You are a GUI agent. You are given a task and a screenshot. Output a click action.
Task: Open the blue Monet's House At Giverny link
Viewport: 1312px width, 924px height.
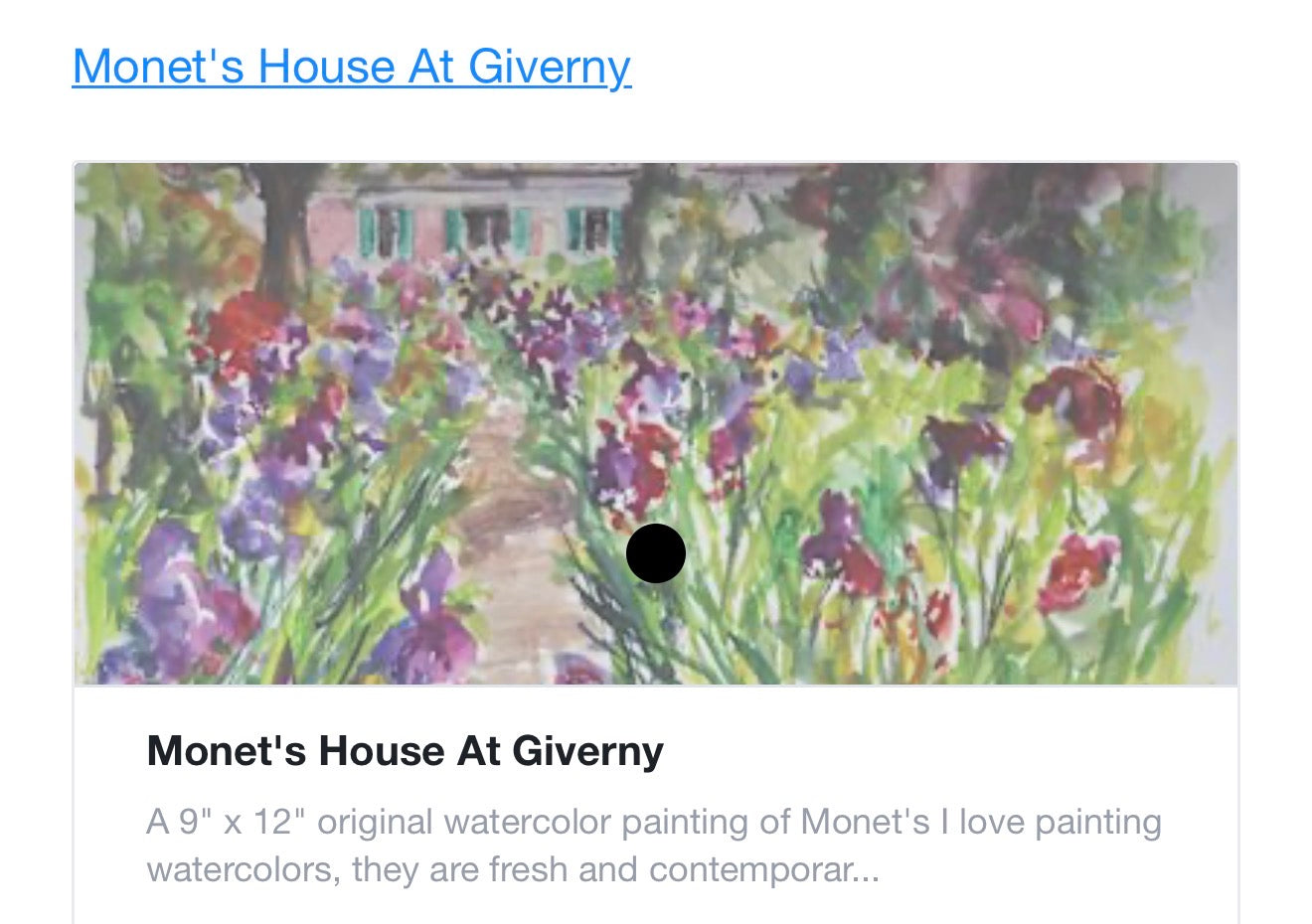click(x=352, y=68)
